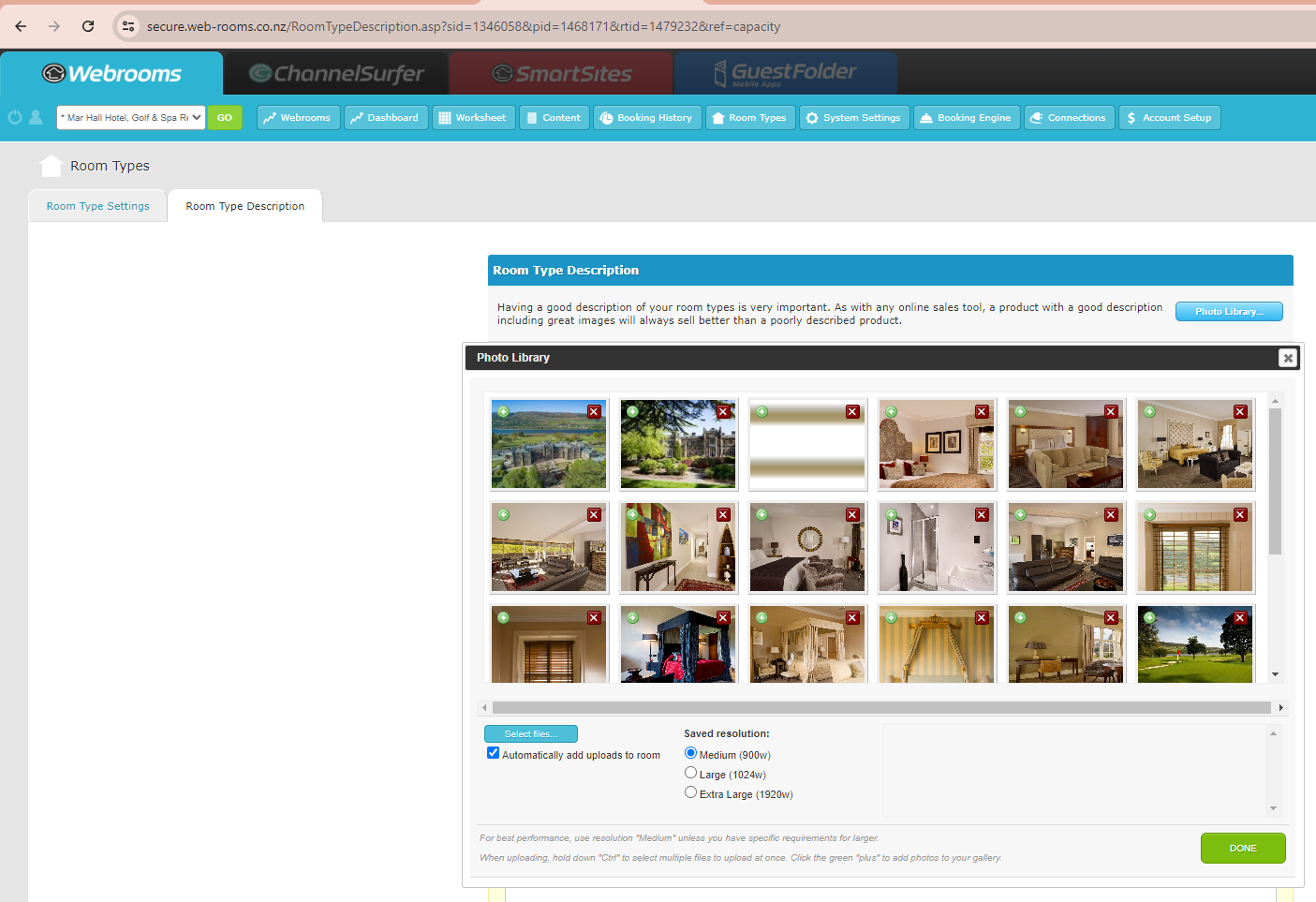Viewport: 1316px width, 902px height.
Task: Open Room Types in the navigation bar
Action: [750, 118]
